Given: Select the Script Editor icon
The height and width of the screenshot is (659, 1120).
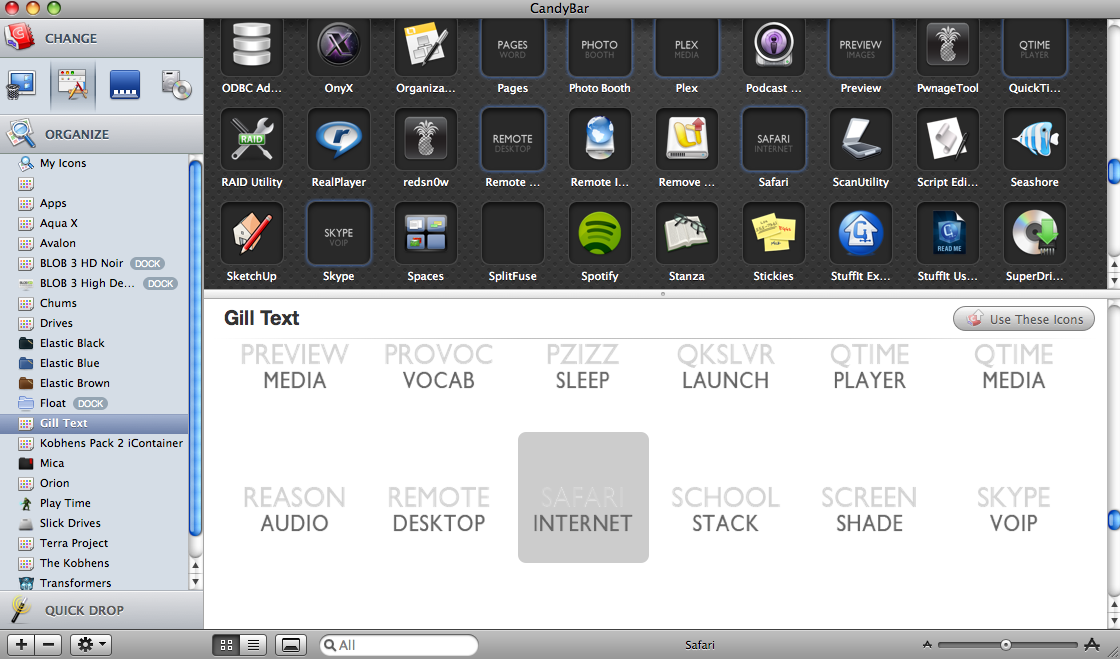Looking at the screenshot, I should click(x=947, y=139).
